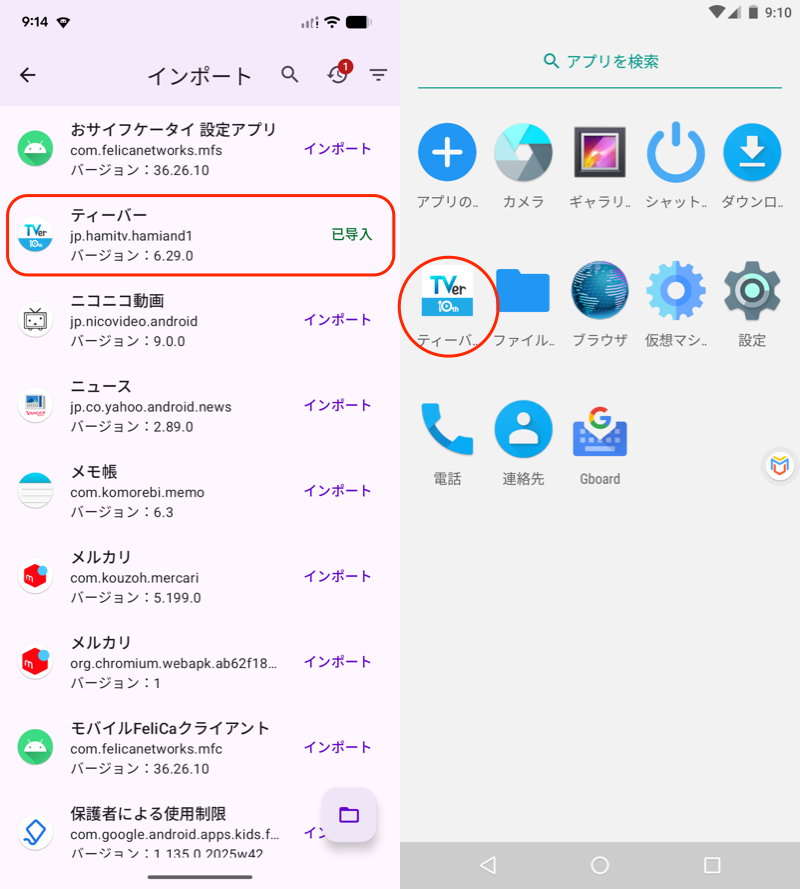Tap the 保護者による使用制限 app icon
800x889 pixels.
[x=35, y=833]
